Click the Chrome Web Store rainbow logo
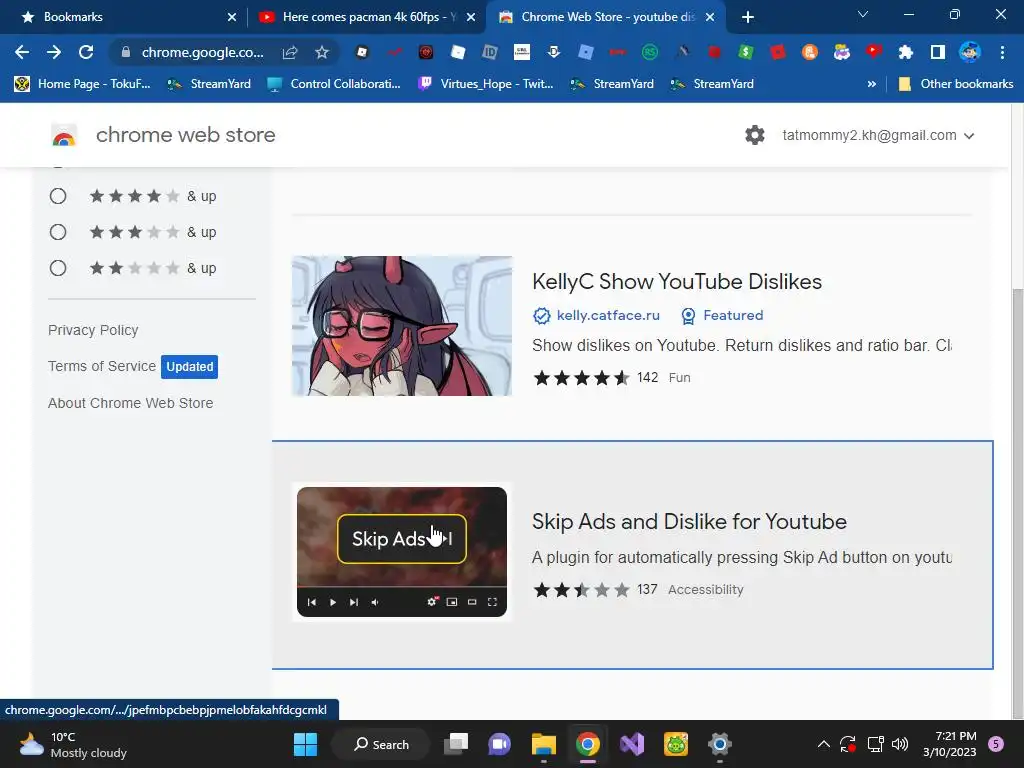Screen dimensions: 1024x768 click(63, 136)
